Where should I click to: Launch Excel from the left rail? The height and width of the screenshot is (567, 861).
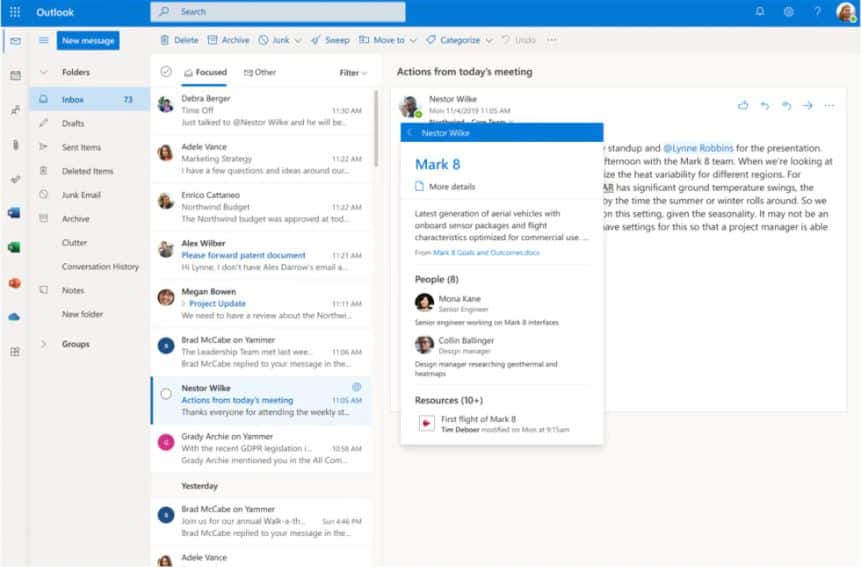click(14, 248)
